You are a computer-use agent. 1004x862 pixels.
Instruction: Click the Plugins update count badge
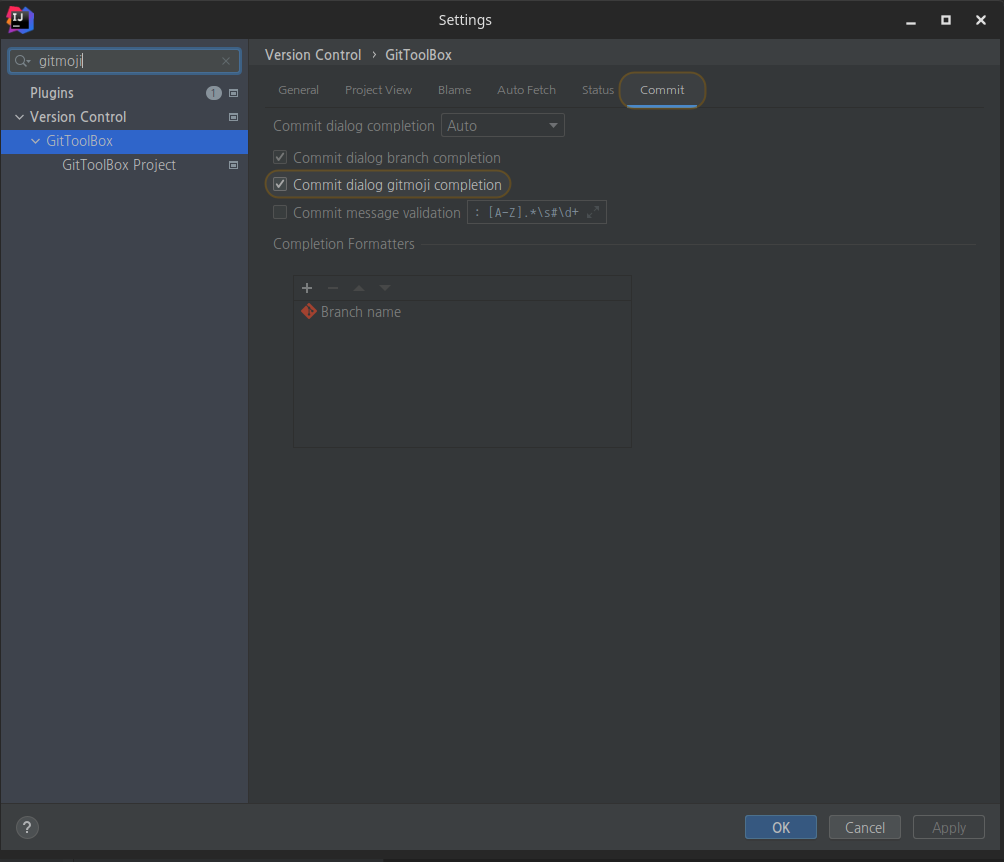coord(214,94)
